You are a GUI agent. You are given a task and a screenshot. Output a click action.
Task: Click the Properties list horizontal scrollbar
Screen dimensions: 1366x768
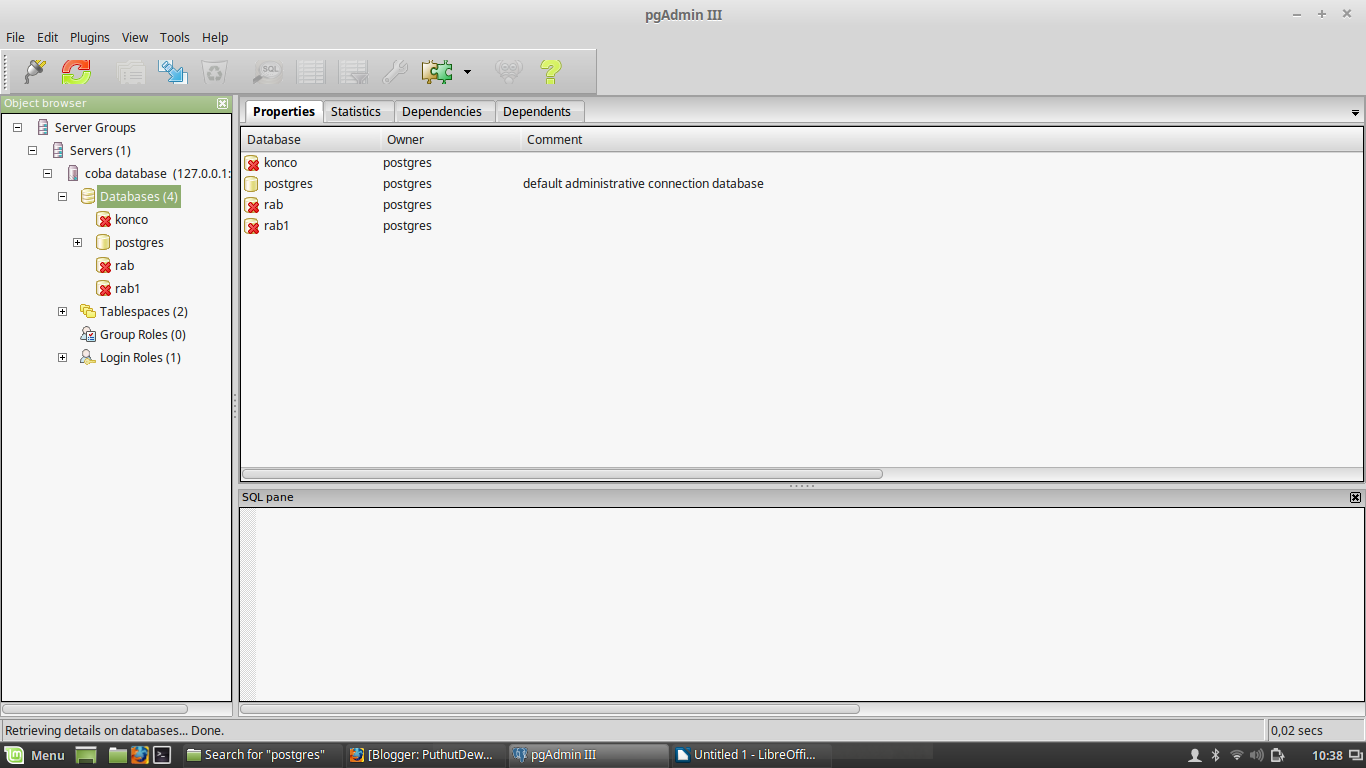point(563,474)
